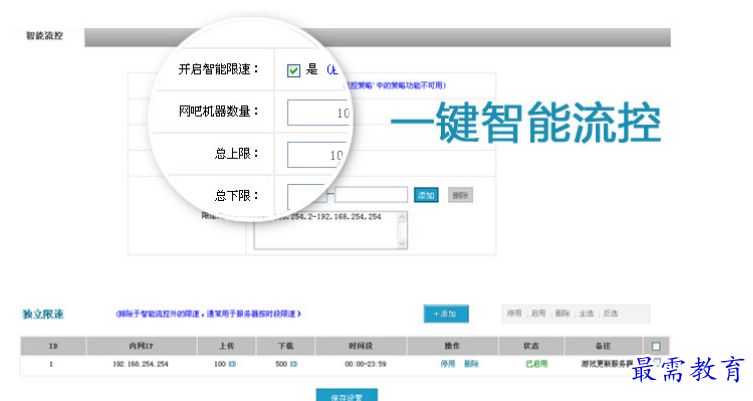
Task: Click the 总下限 input field
Action: click(306, 194)
